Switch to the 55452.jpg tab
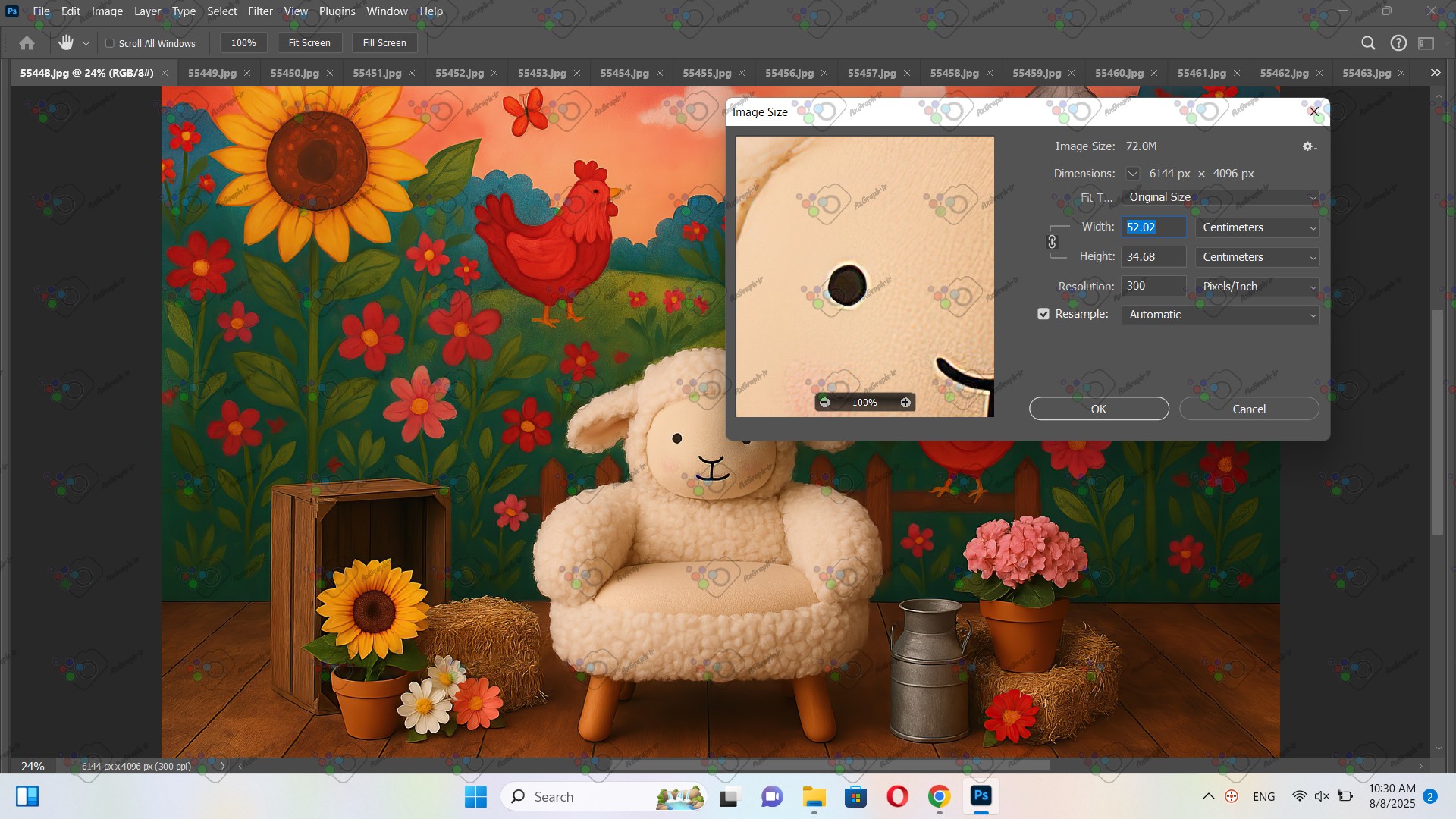Screen dimensions: 1456x819 pyautogui.click(x=460, y=73)
